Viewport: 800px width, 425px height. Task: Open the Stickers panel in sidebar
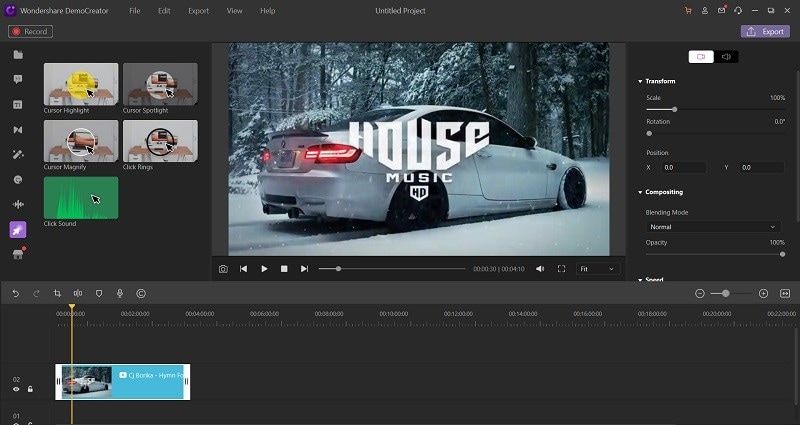pyautogui.click(x=18, y=180)
